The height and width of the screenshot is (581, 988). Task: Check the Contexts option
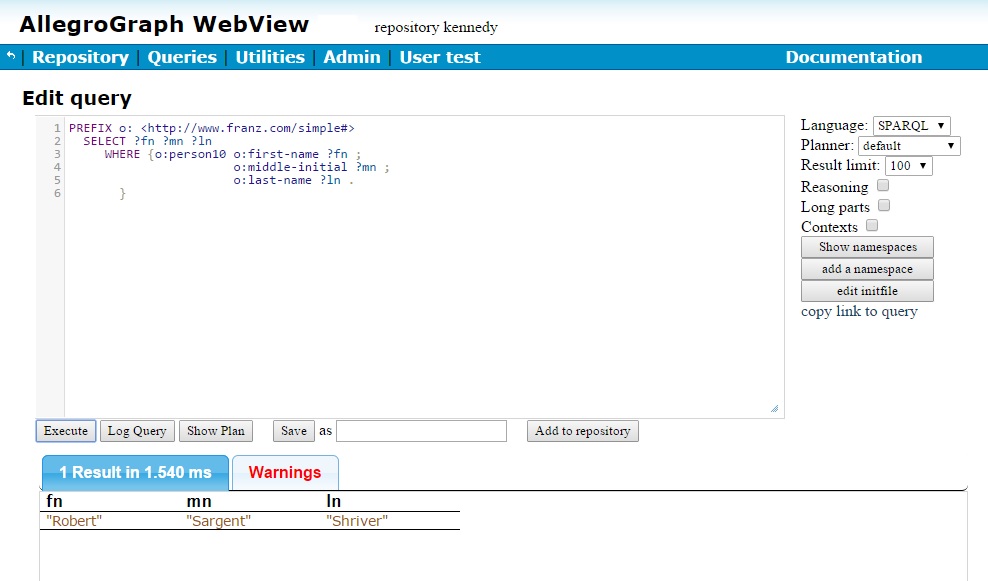pyautogui.click(x=872, y=226)
